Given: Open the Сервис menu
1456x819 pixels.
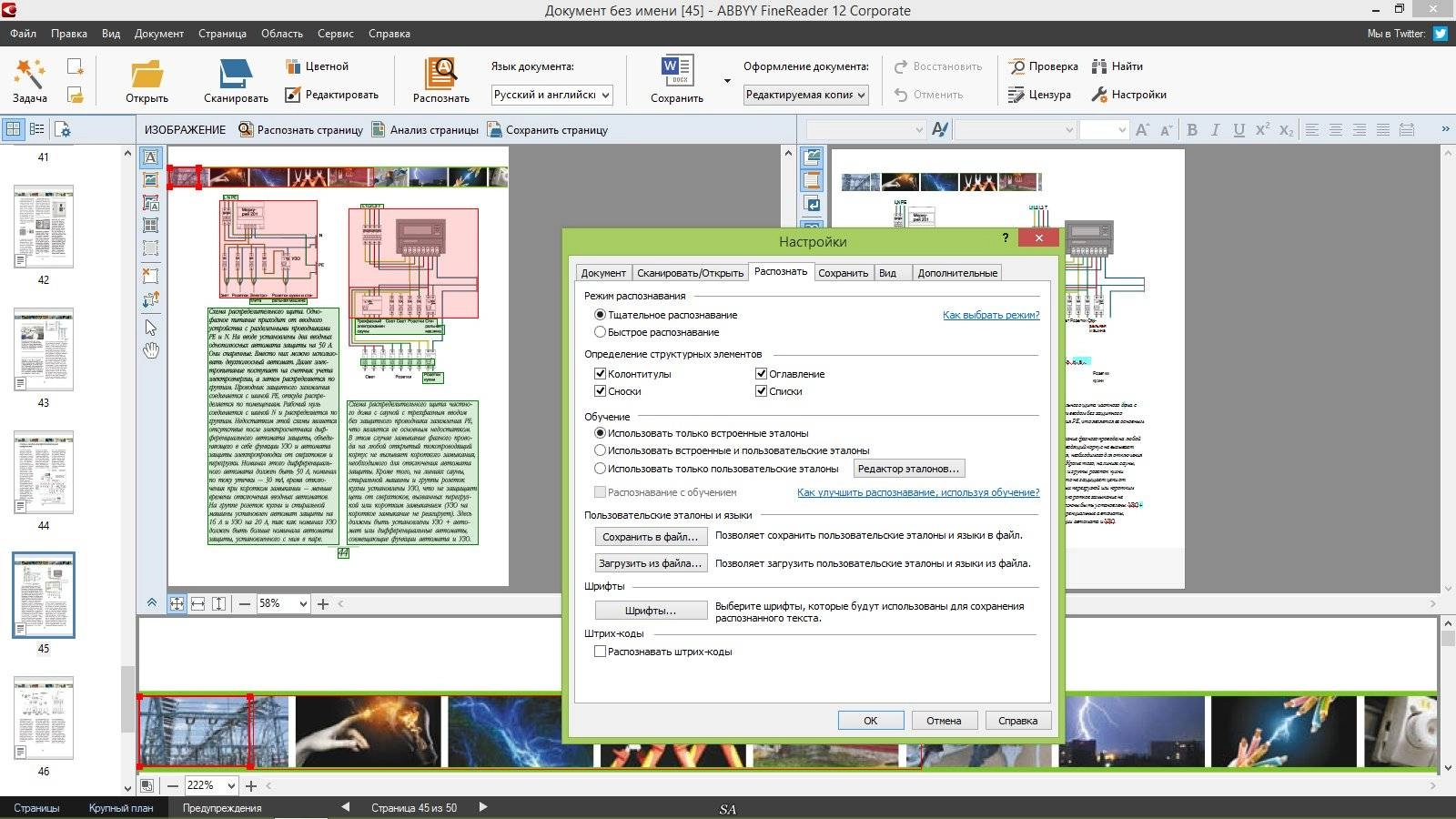Looking at the screenshot, I should (336, 34).
